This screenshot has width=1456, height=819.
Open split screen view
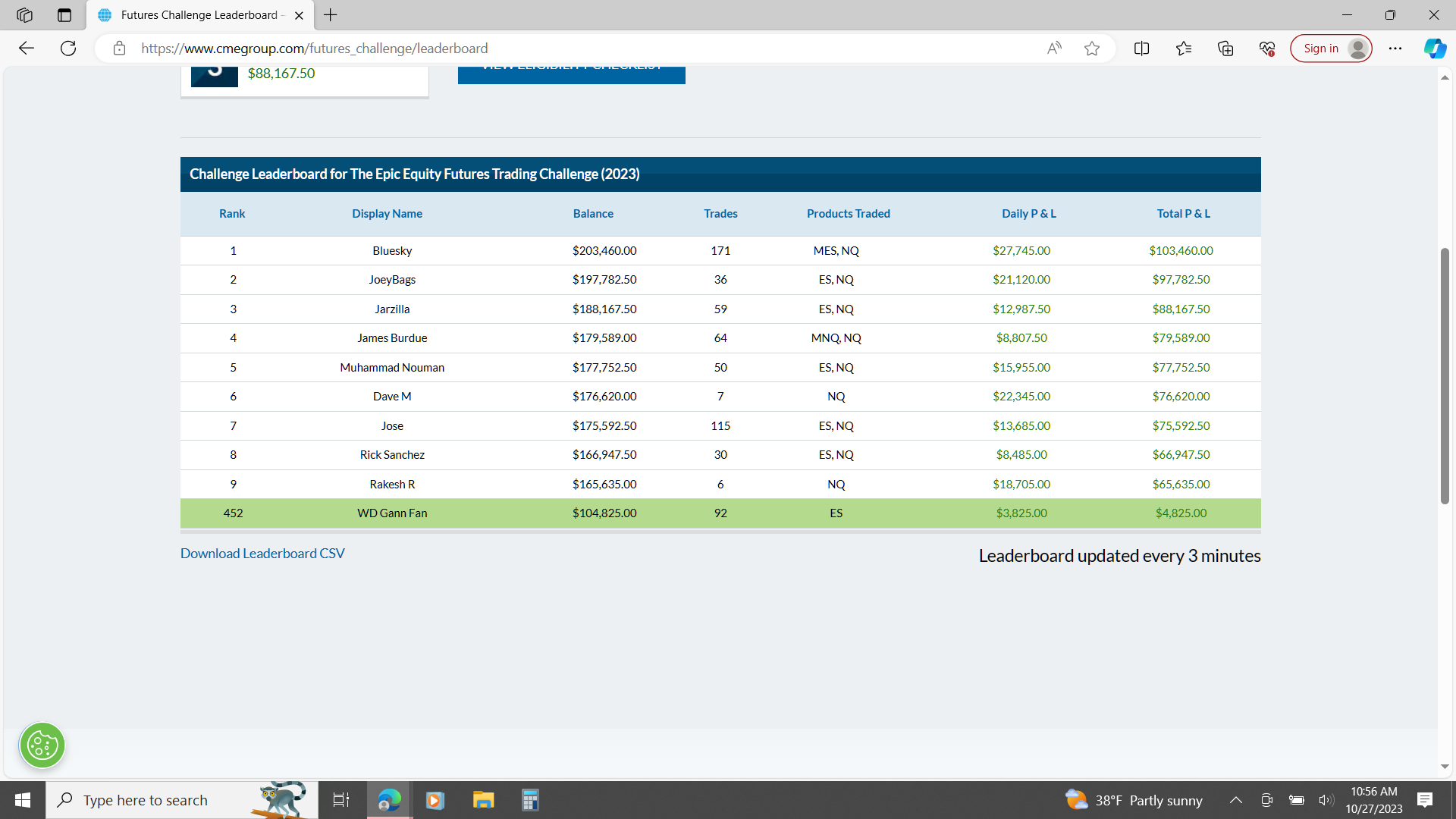coord(1141,49)
